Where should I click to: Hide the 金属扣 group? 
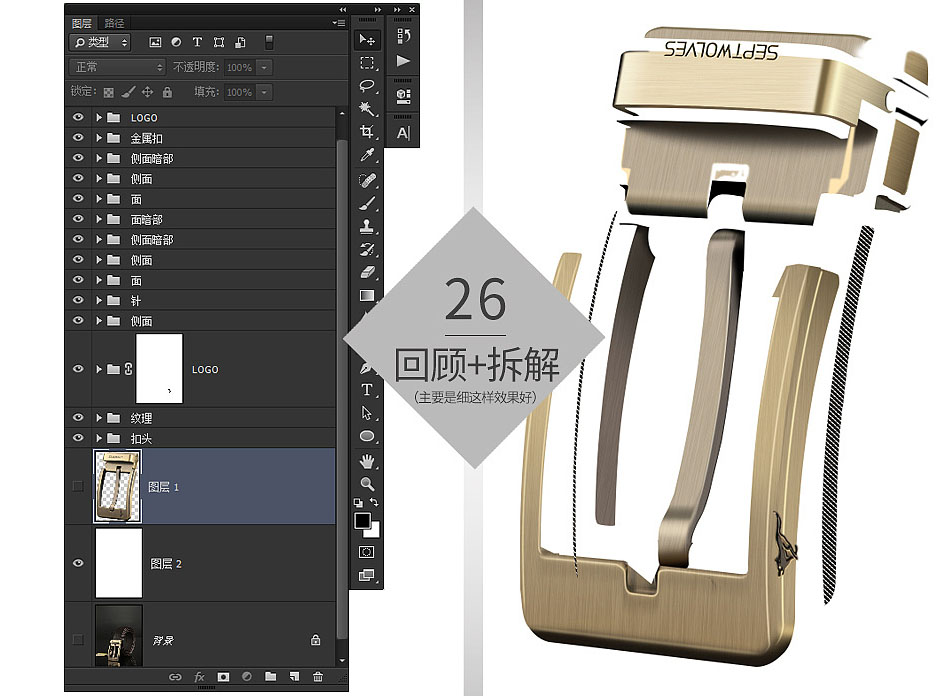(78, 138)
